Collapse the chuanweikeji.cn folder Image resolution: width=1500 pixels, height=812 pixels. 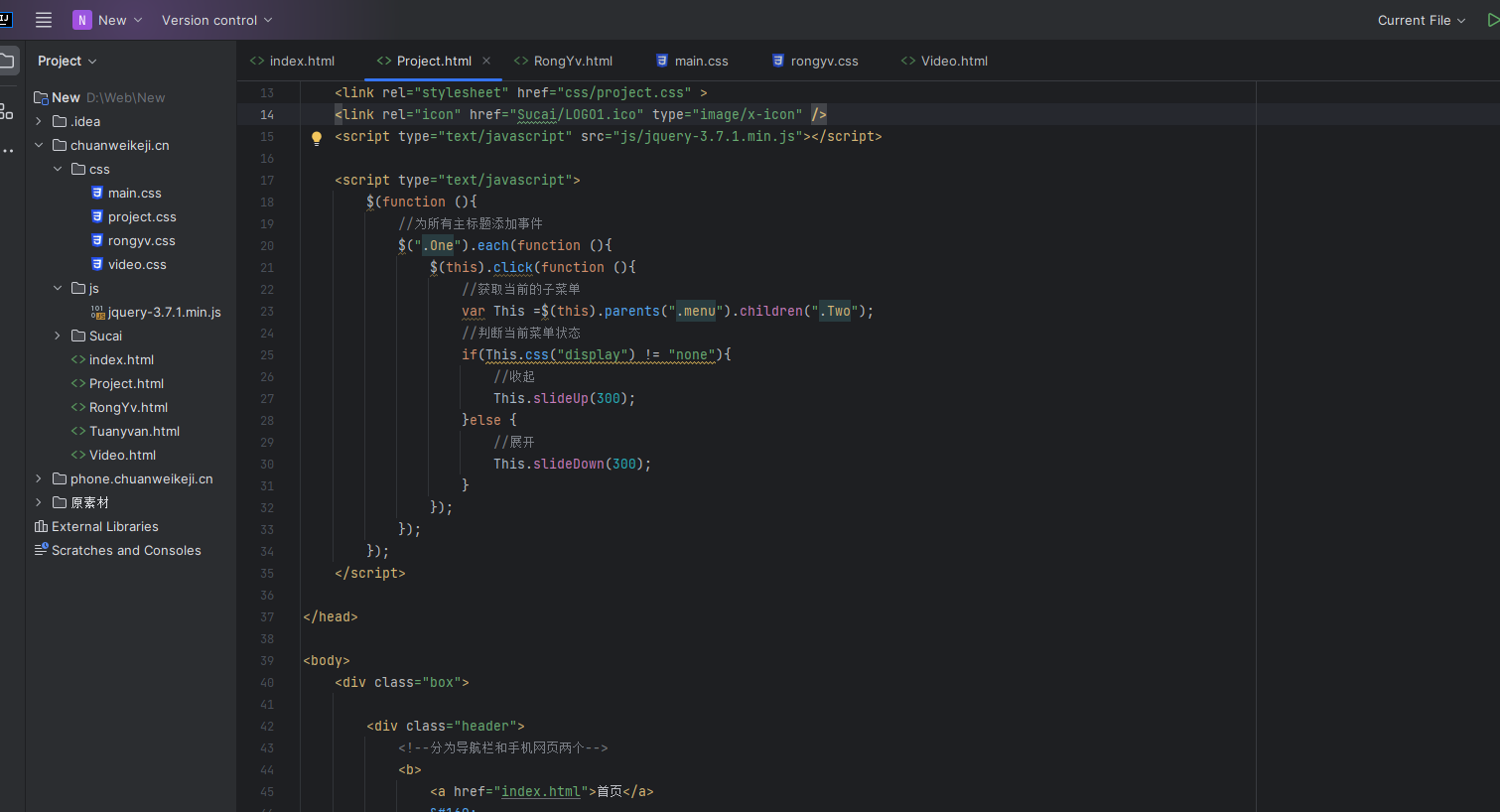coord(39,145)
